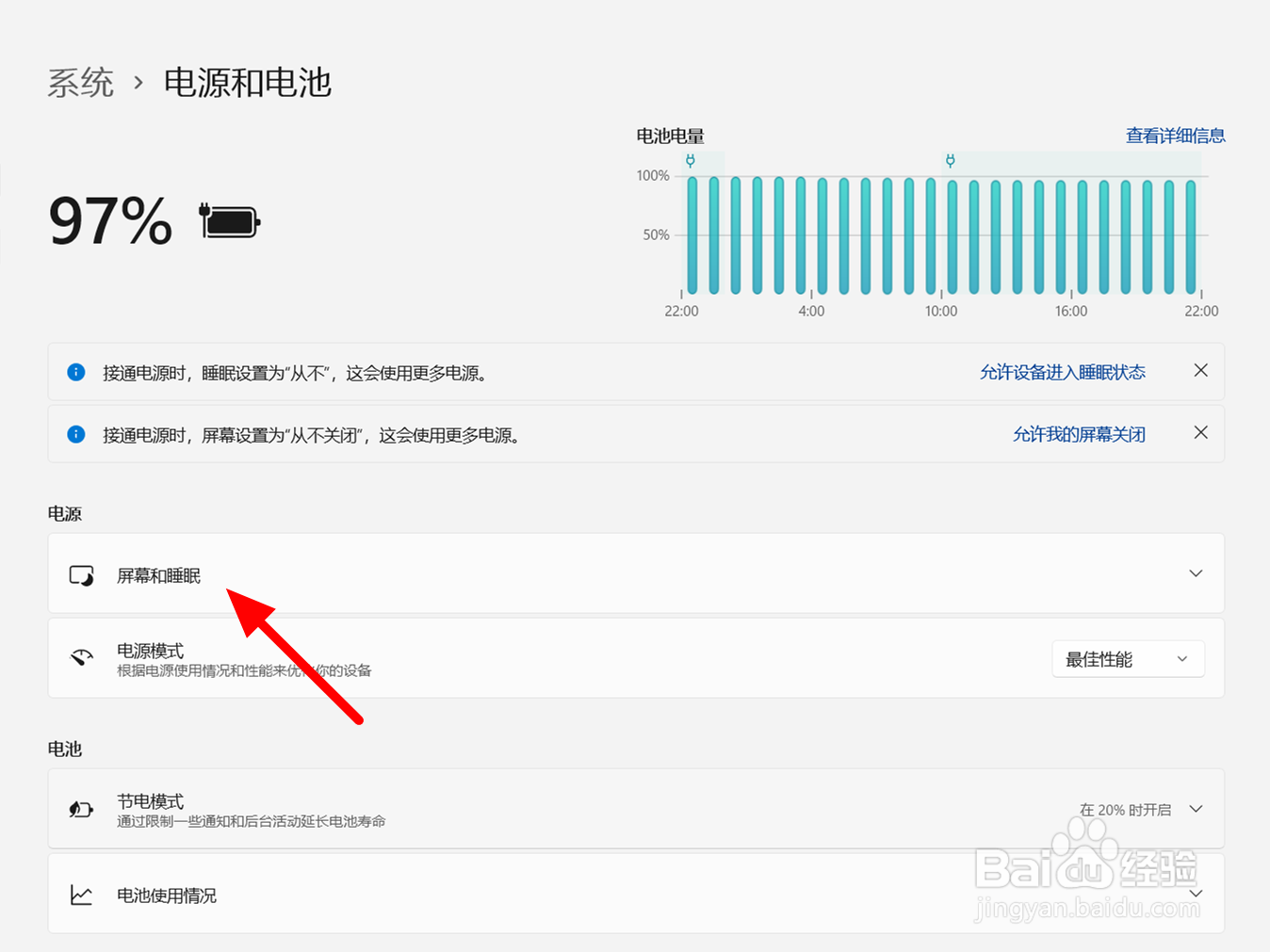Expand the 屏幕和睡眠 section
The width and height of the screenshot is (1270, 952).
1195,573
